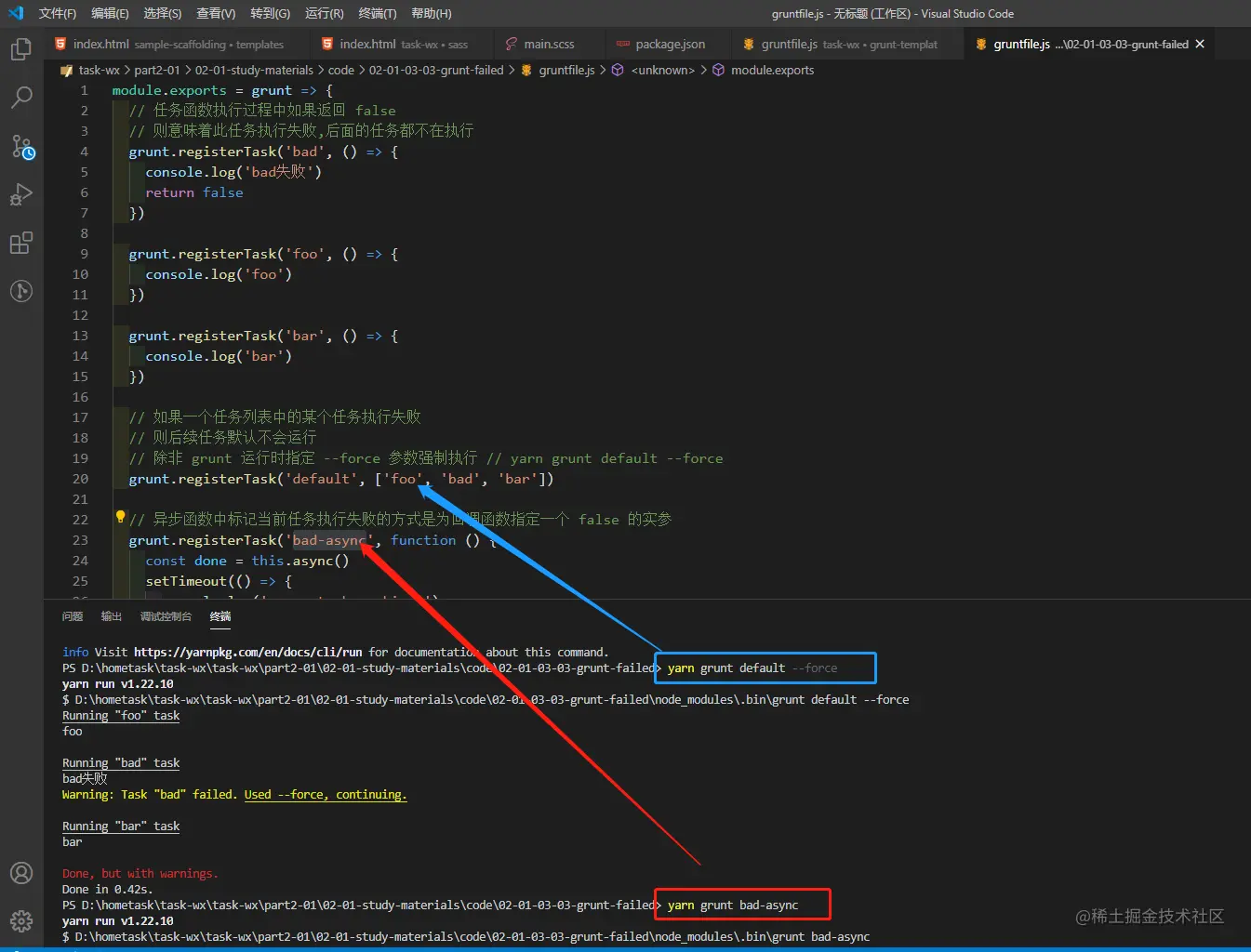The image size is (1251, 952).
Task: Switch to the package.json tab
Action: click(670, 44)
